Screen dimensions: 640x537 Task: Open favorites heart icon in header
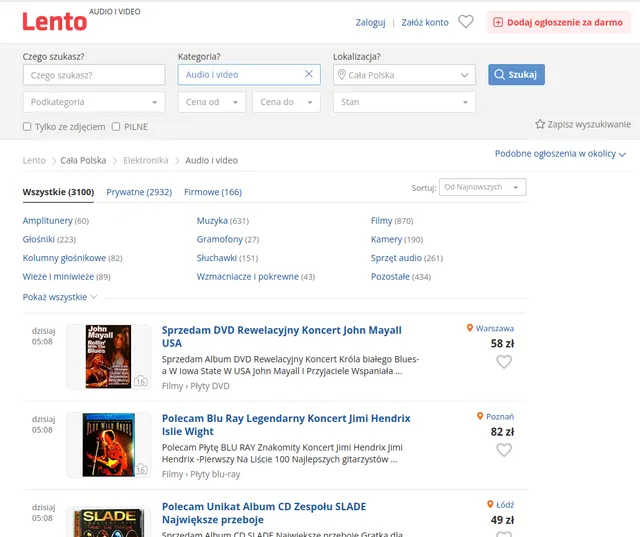coord(466,22)
